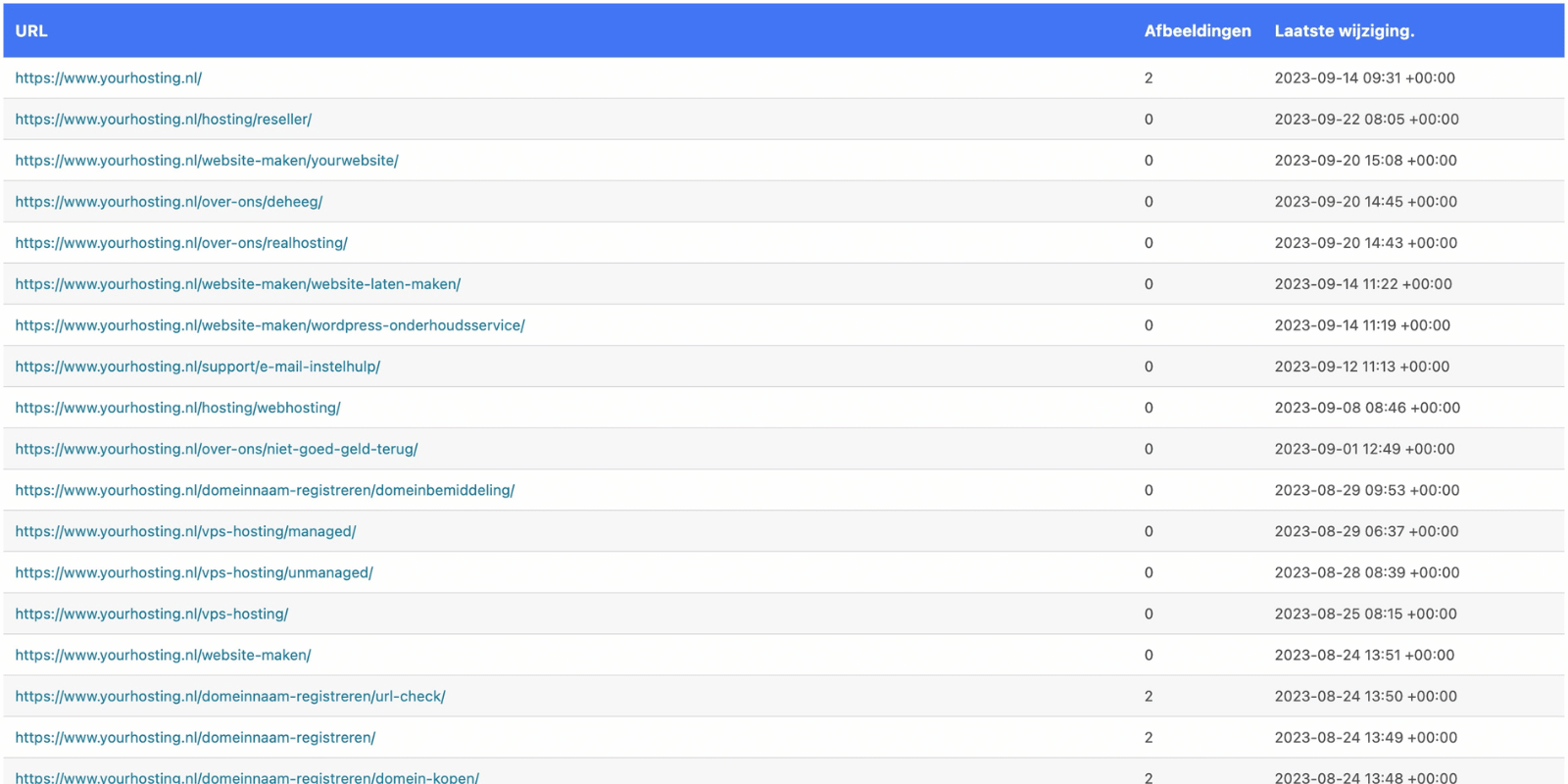Select date 2023-09-14 09:31 +00:00
Viewport: 1568px width, 784px height.
pos(1365,78)
